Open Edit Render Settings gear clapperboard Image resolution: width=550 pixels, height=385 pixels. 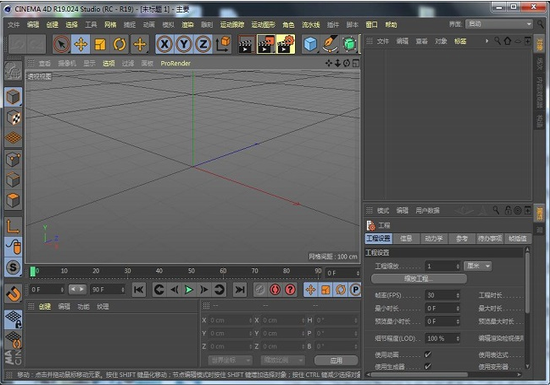[x=286, y=45]
